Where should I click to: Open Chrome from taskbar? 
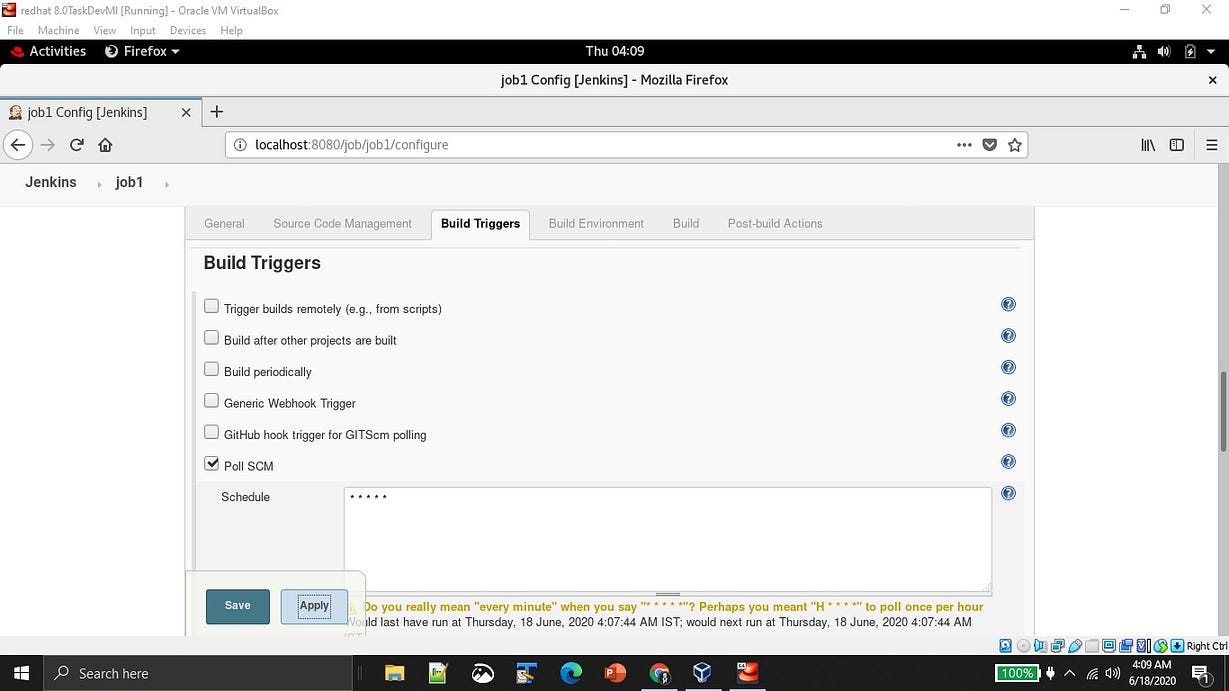click(659, 673)
